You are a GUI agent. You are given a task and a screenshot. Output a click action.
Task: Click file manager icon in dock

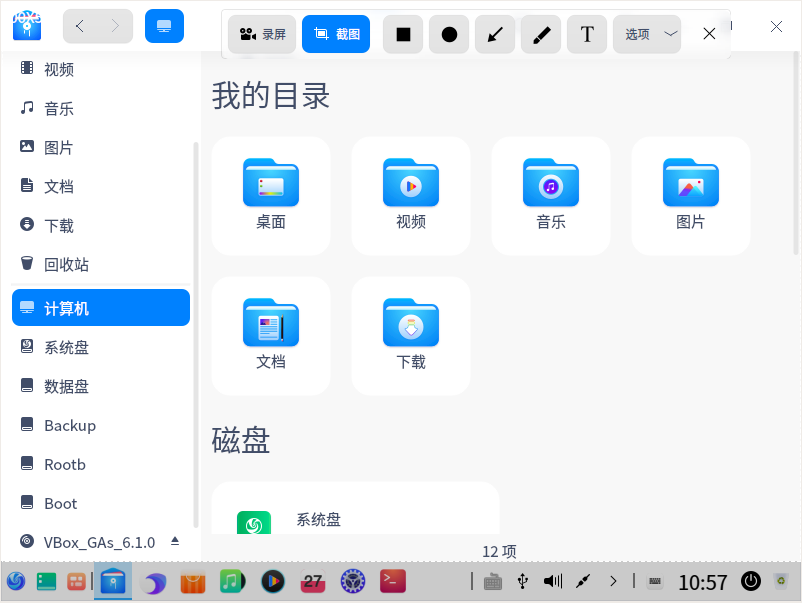pos(113,582)
